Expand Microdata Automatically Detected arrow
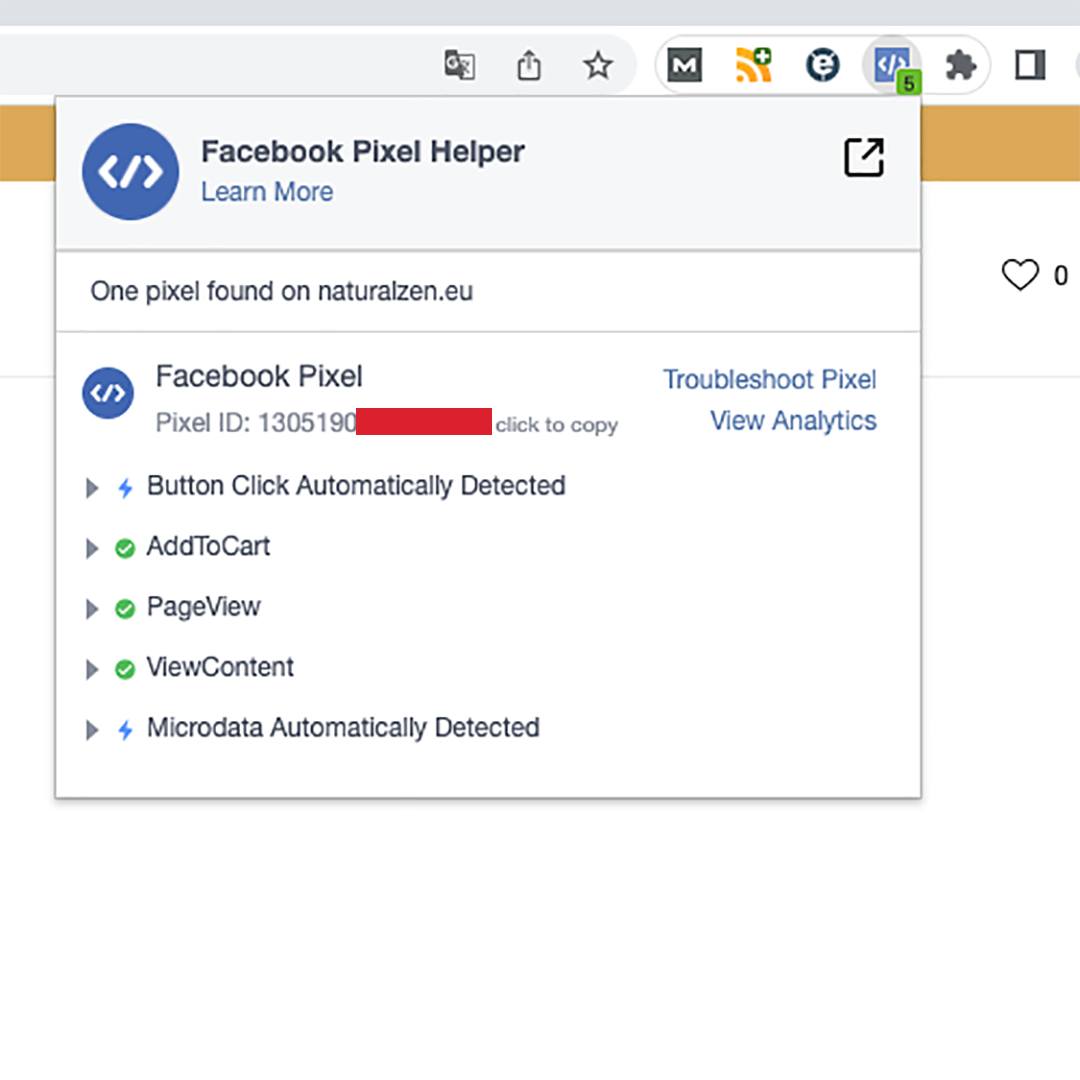The image size is (1080, 1080). [x=92, y=729]
